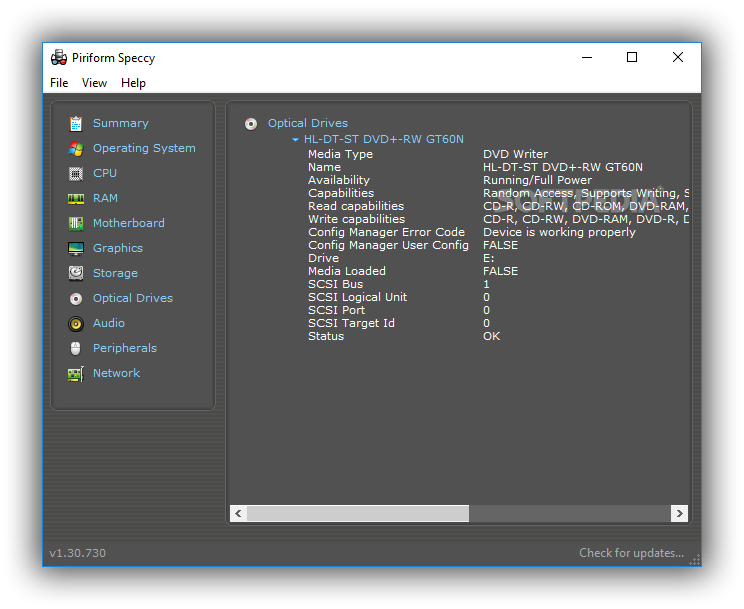Click the window resize grip
744x609 pixels.
point(695,560)
